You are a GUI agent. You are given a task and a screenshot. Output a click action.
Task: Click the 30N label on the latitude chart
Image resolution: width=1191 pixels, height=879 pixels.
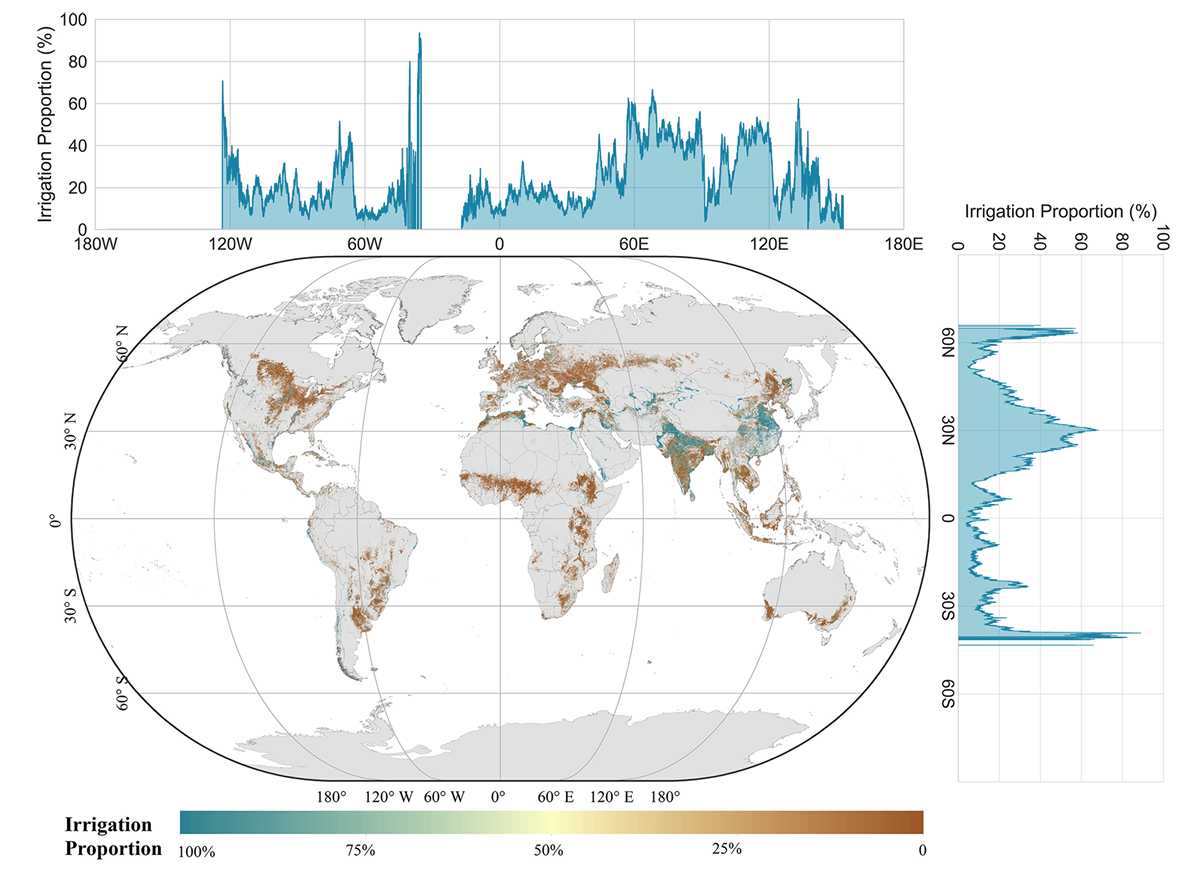click(x=945, y=431)
